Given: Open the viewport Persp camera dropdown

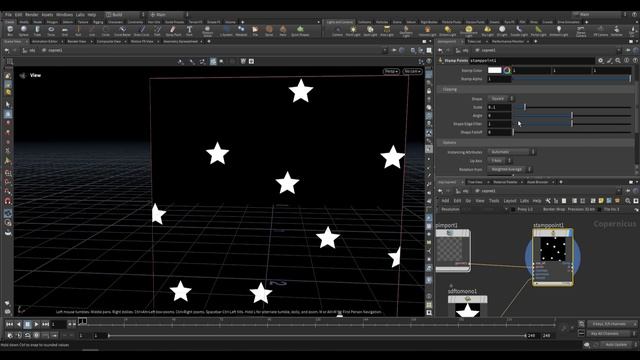Looking at the screenshot, I should [391, 71].
